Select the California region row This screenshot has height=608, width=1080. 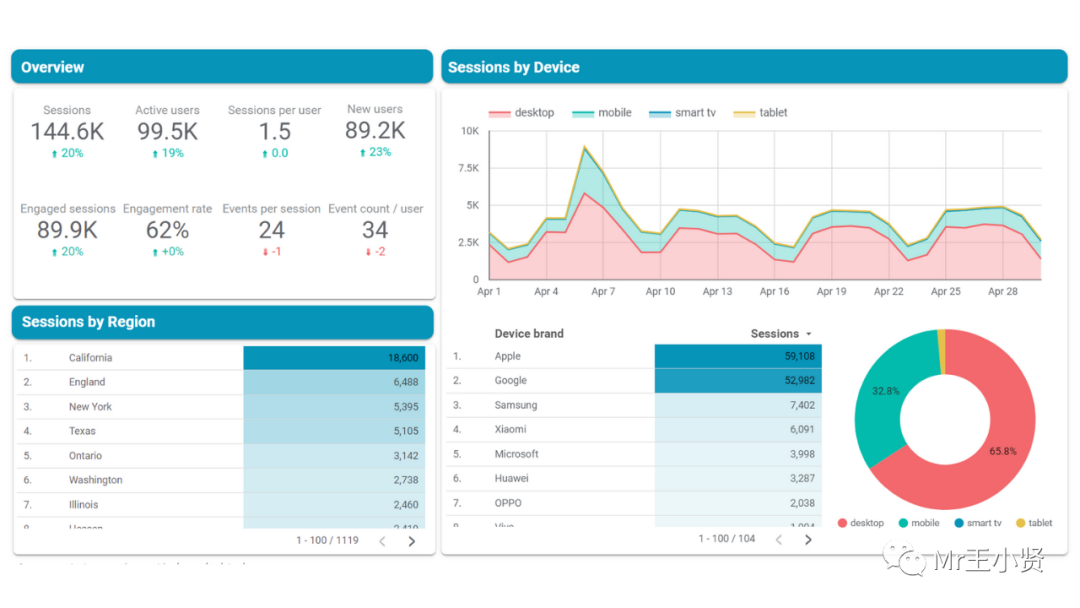click(x=220, y=357)
